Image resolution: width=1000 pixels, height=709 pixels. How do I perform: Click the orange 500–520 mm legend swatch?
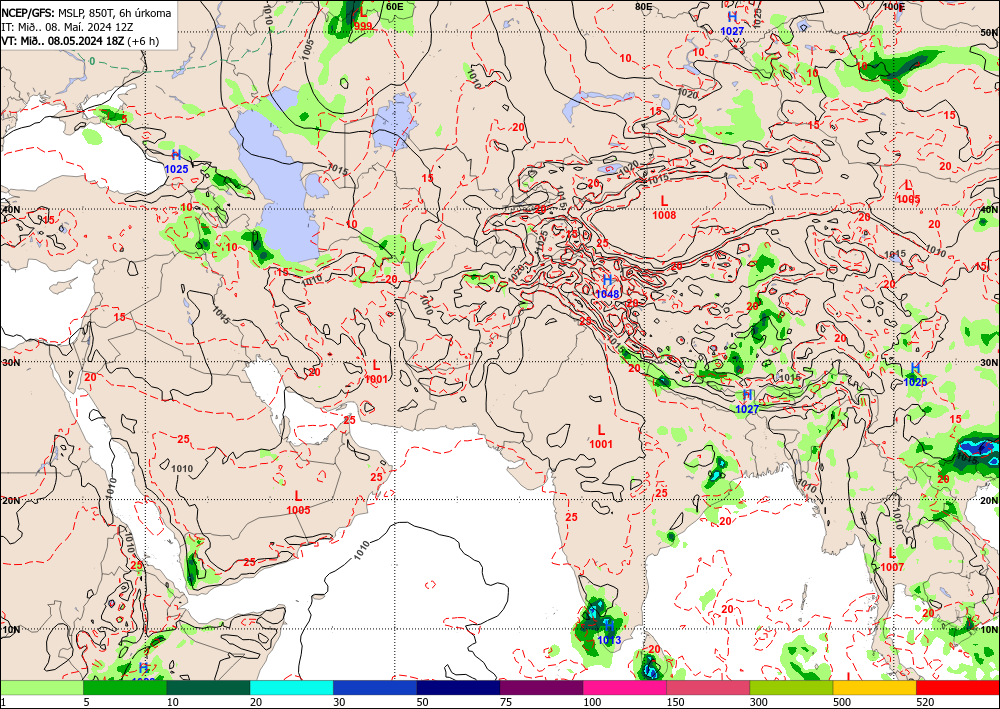coord(874,688)
